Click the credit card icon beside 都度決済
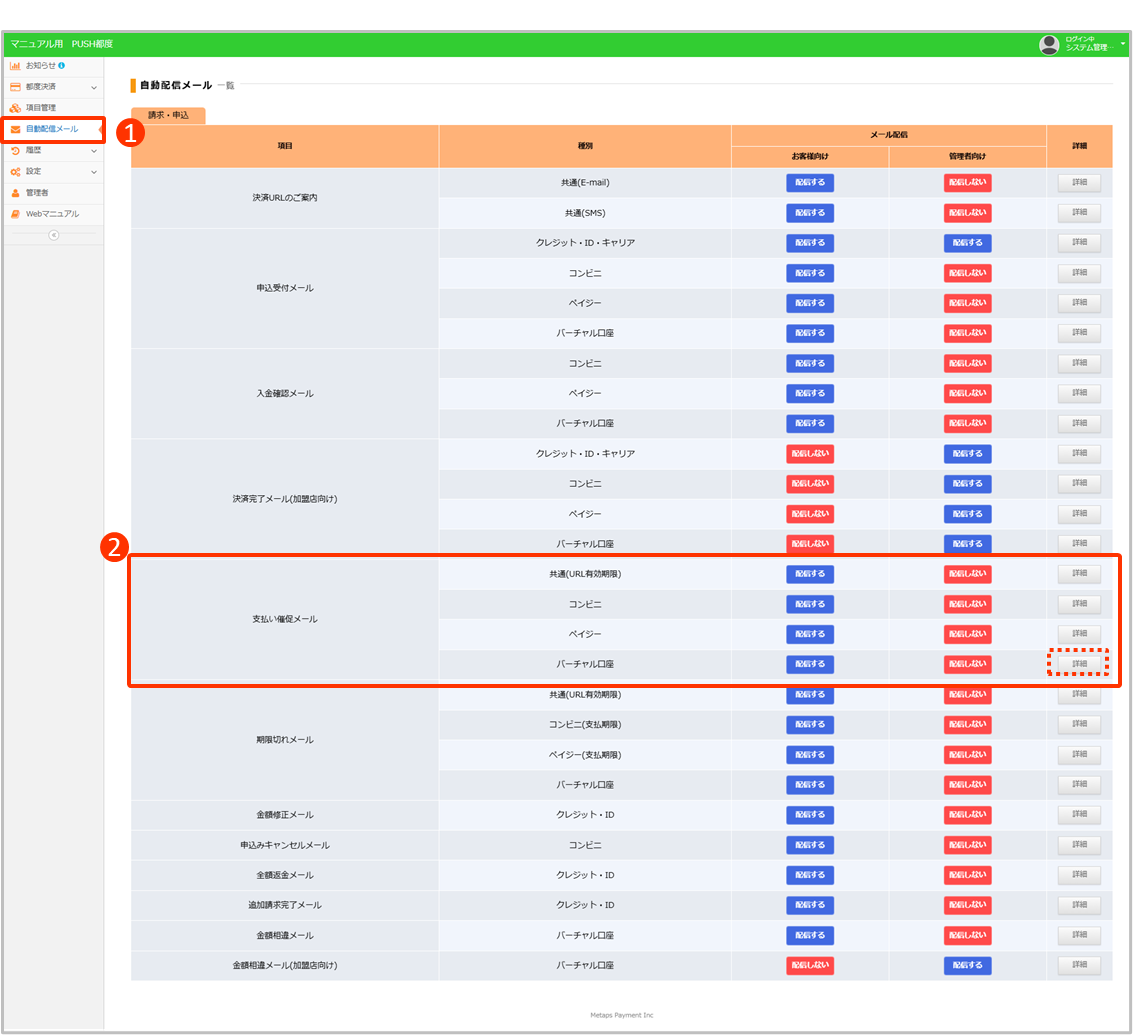This screenshot has width=1133, height=1035. [x=15, y=87]
